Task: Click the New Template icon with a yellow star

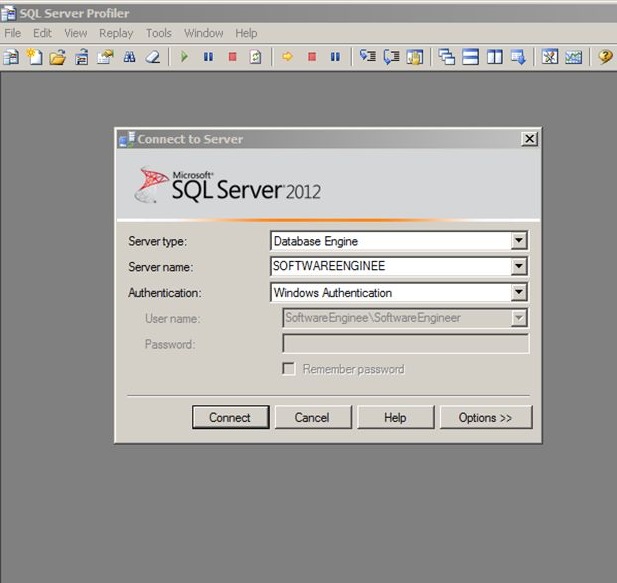Action: 34,57
